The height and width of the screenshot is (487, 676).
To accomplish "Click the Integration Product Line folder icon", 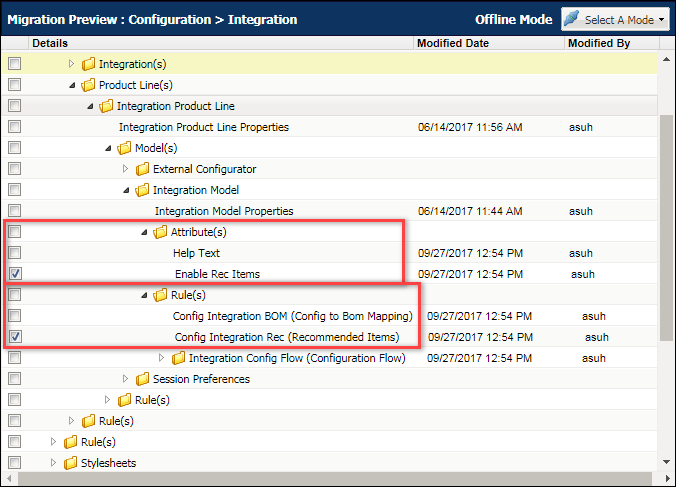I will pyautogui.click(x=106, y=106).
